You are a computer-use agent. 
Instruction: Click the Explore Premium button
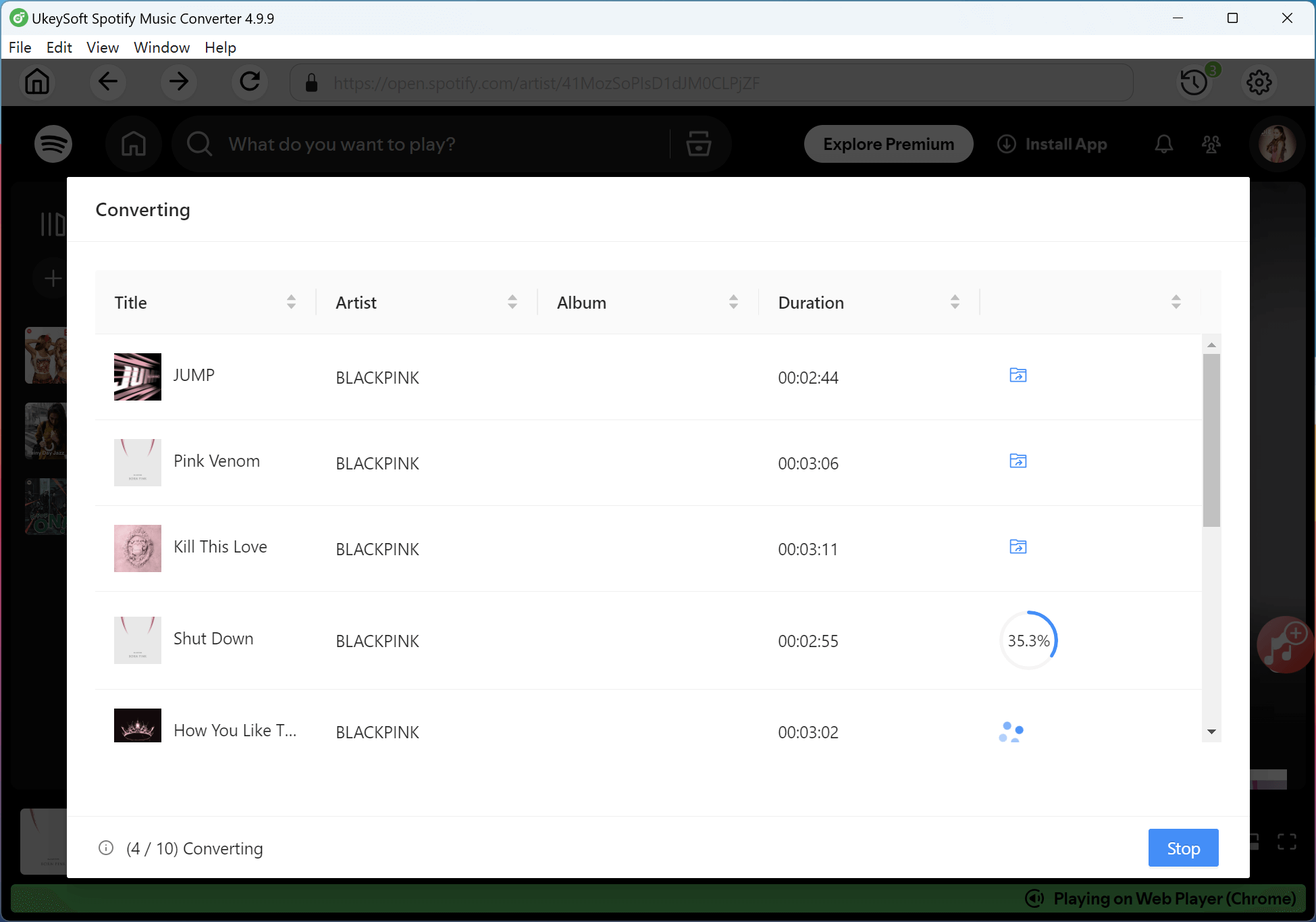click(x=888, y=143)
